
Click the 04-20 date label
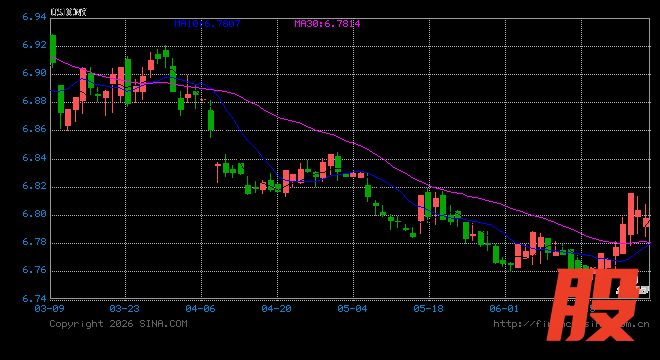[277, 309]
